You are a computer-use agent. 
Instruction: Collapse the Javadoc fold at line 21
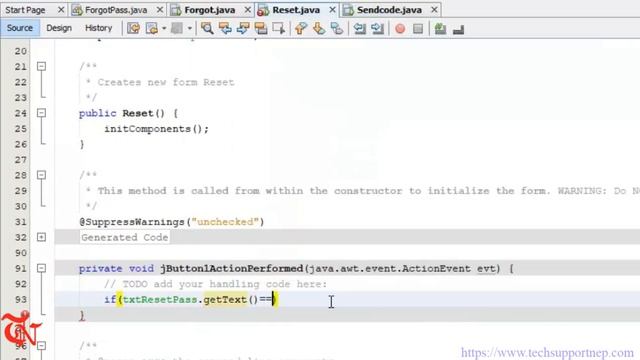[41, 66]
